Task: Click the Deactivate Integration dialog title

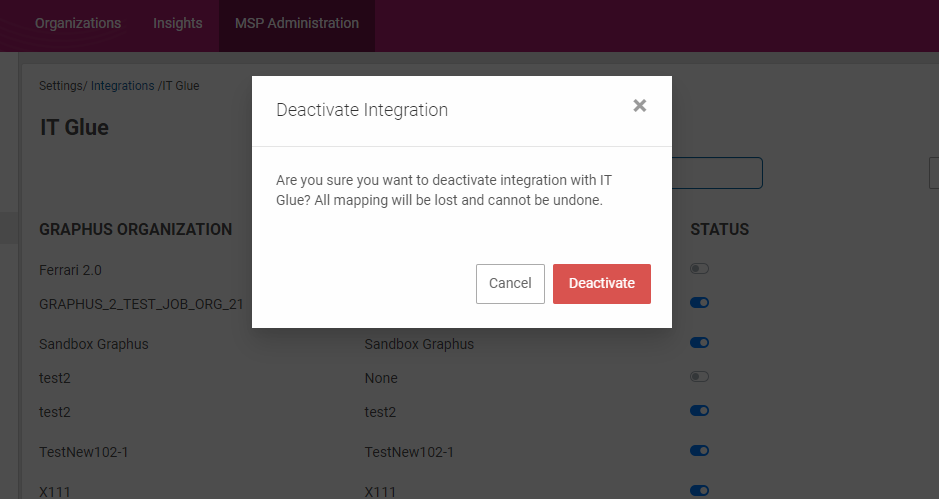Action: tap(362, 110)
